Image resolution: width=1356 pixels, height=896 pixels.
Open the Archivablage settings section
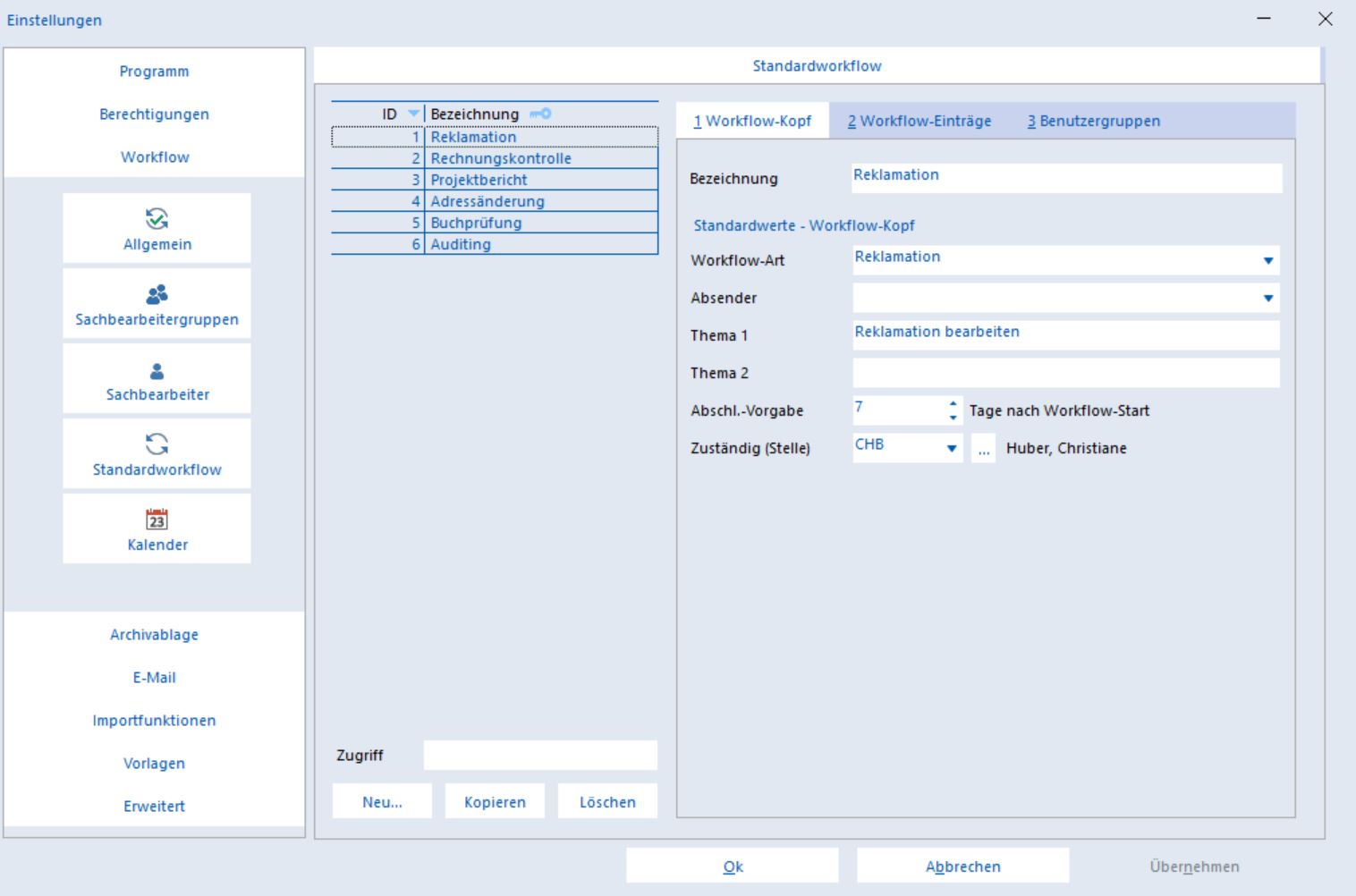click(154, 635)
